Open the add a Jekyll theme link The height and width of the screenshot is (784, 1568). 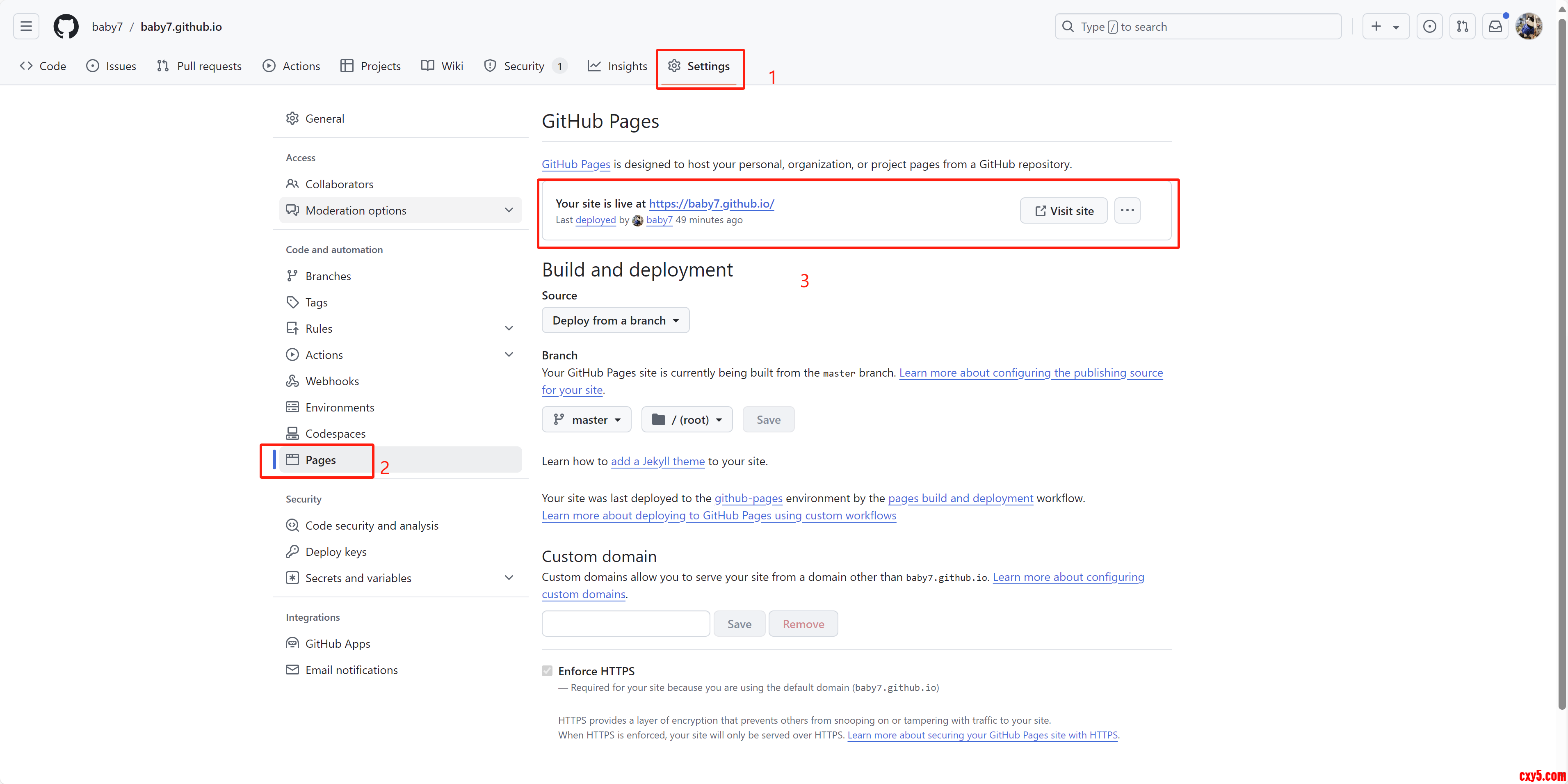[657, 462]
